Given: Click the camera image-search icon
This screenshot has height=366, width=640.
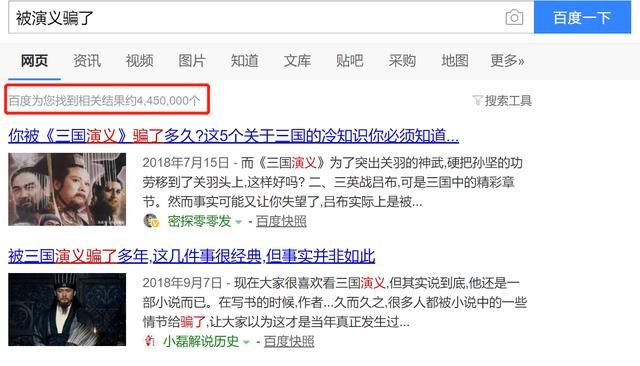Looking at the screenshot, I should [x=514, y=18].
